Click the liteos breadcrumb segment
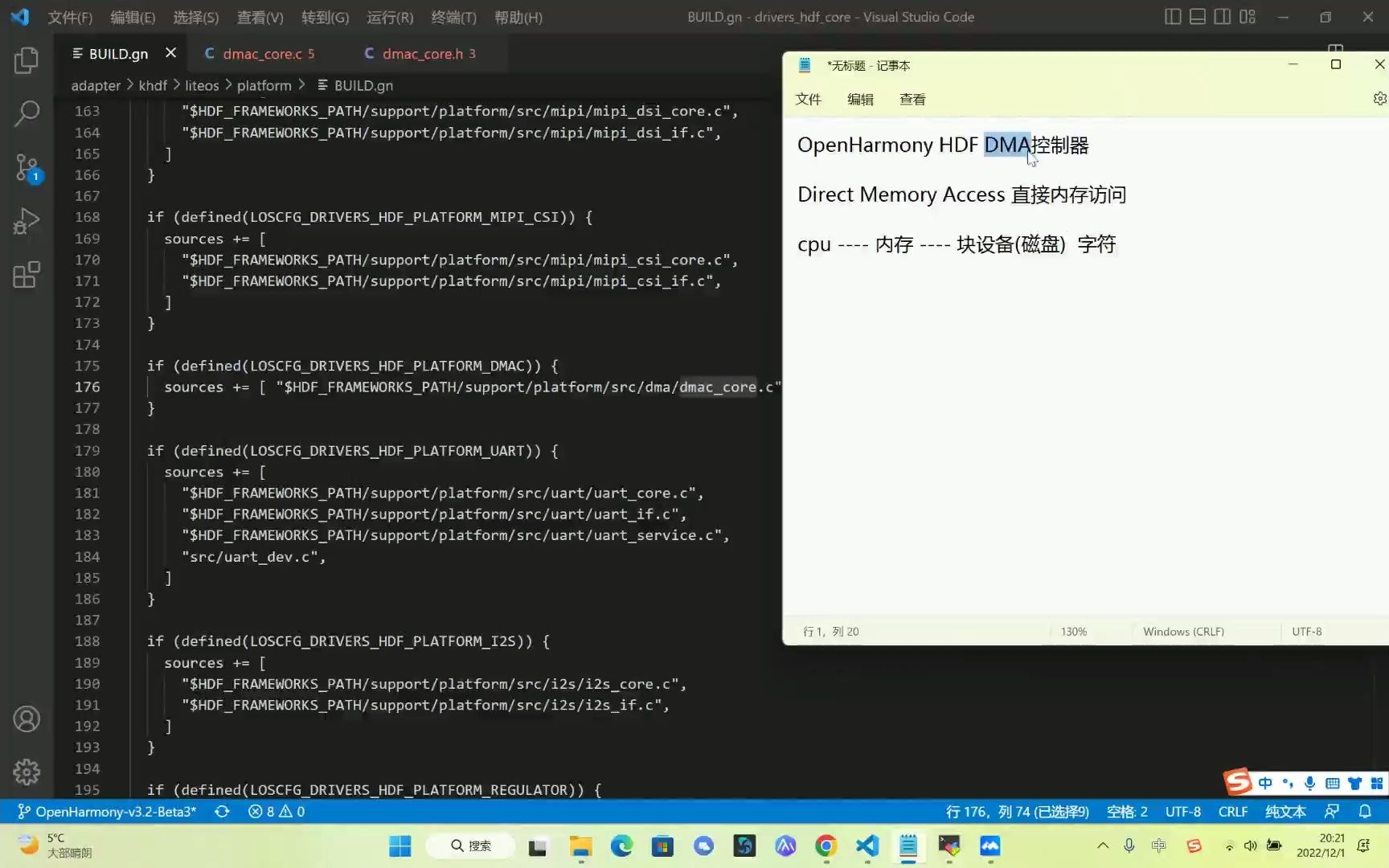The height and width of the screenshot is (868, 1389). (202, 85)
